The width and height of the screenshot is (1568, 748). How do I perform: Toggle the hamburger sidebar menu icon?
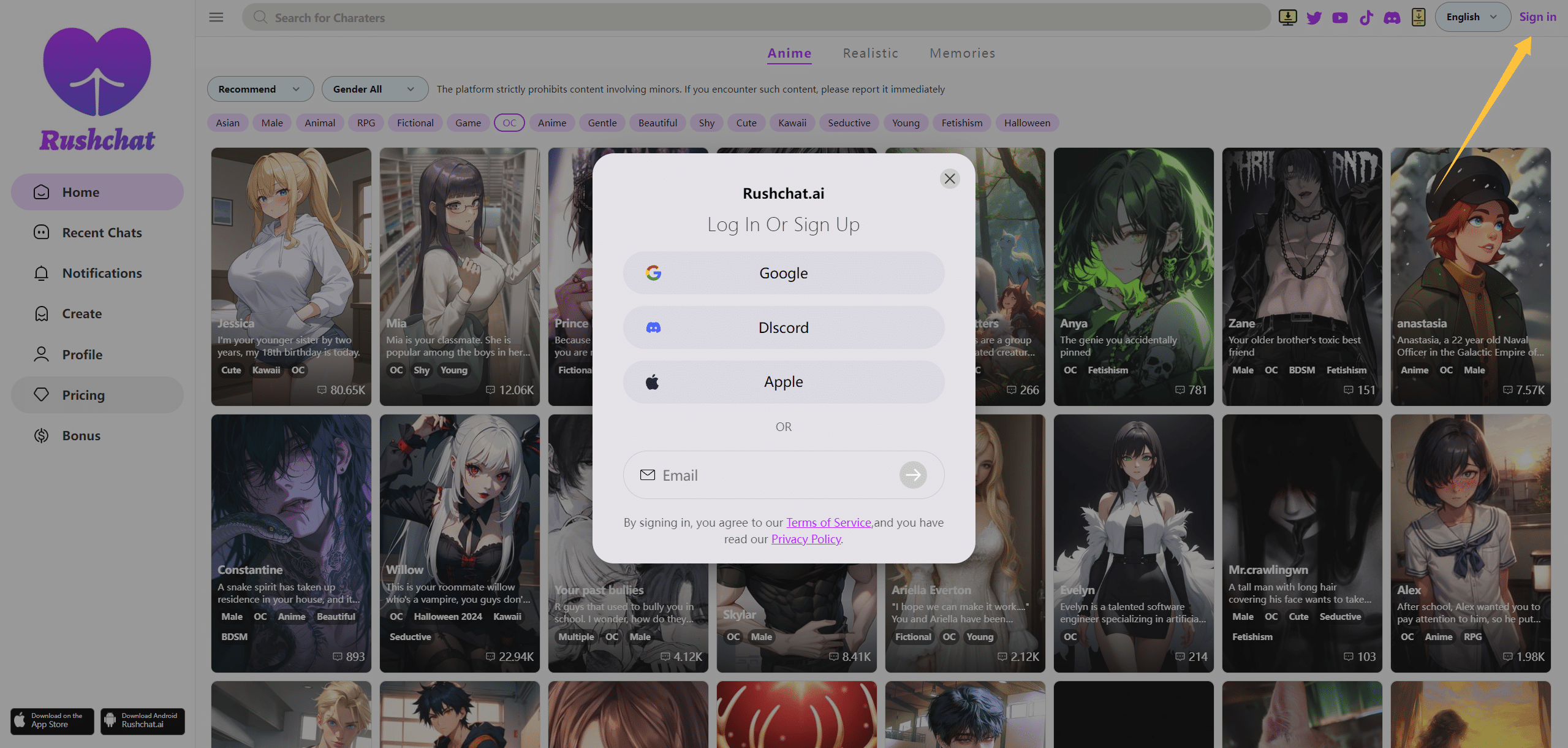[216, 17]
